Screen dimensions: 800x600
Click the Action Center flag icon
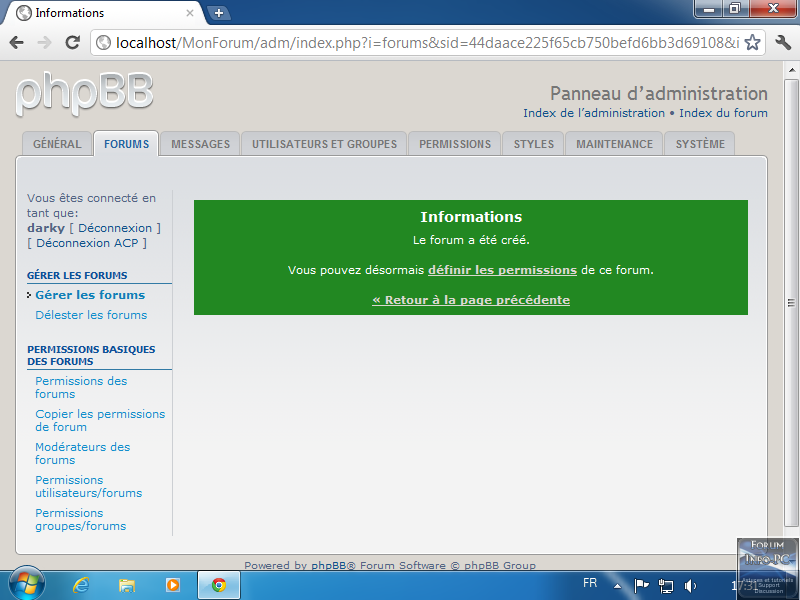641,586
